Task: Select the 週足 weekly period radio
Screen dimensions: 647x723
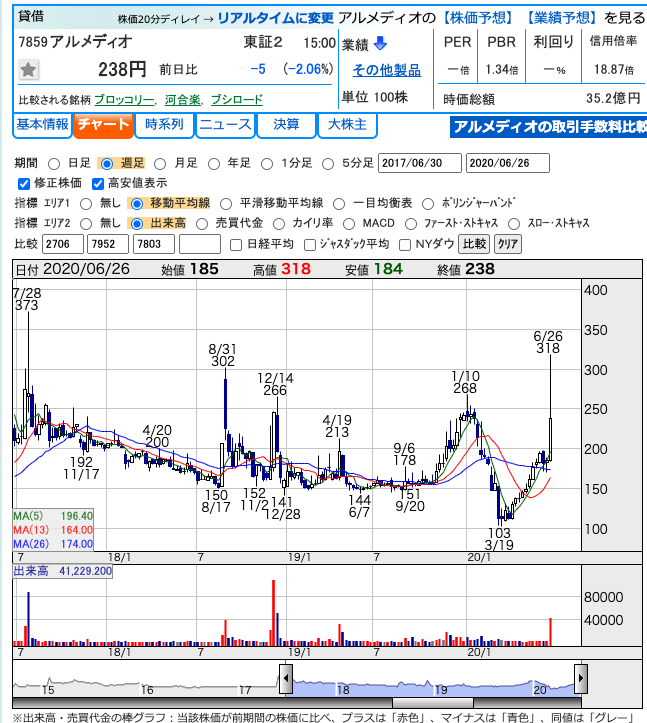Action: pos(107,164)
